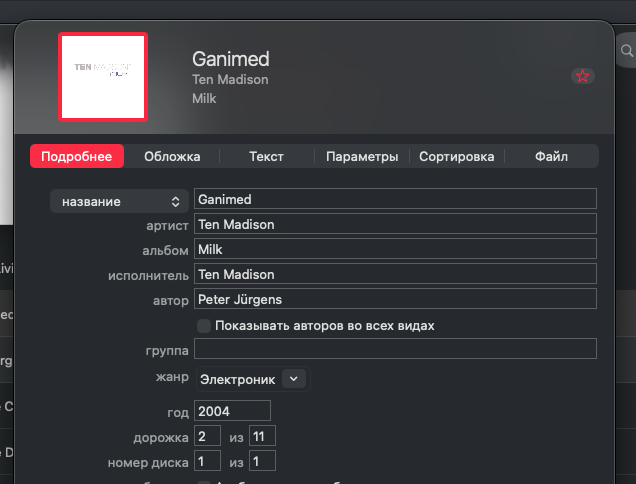
Task: Click the Milk album name in header
Action: [204, 98]
